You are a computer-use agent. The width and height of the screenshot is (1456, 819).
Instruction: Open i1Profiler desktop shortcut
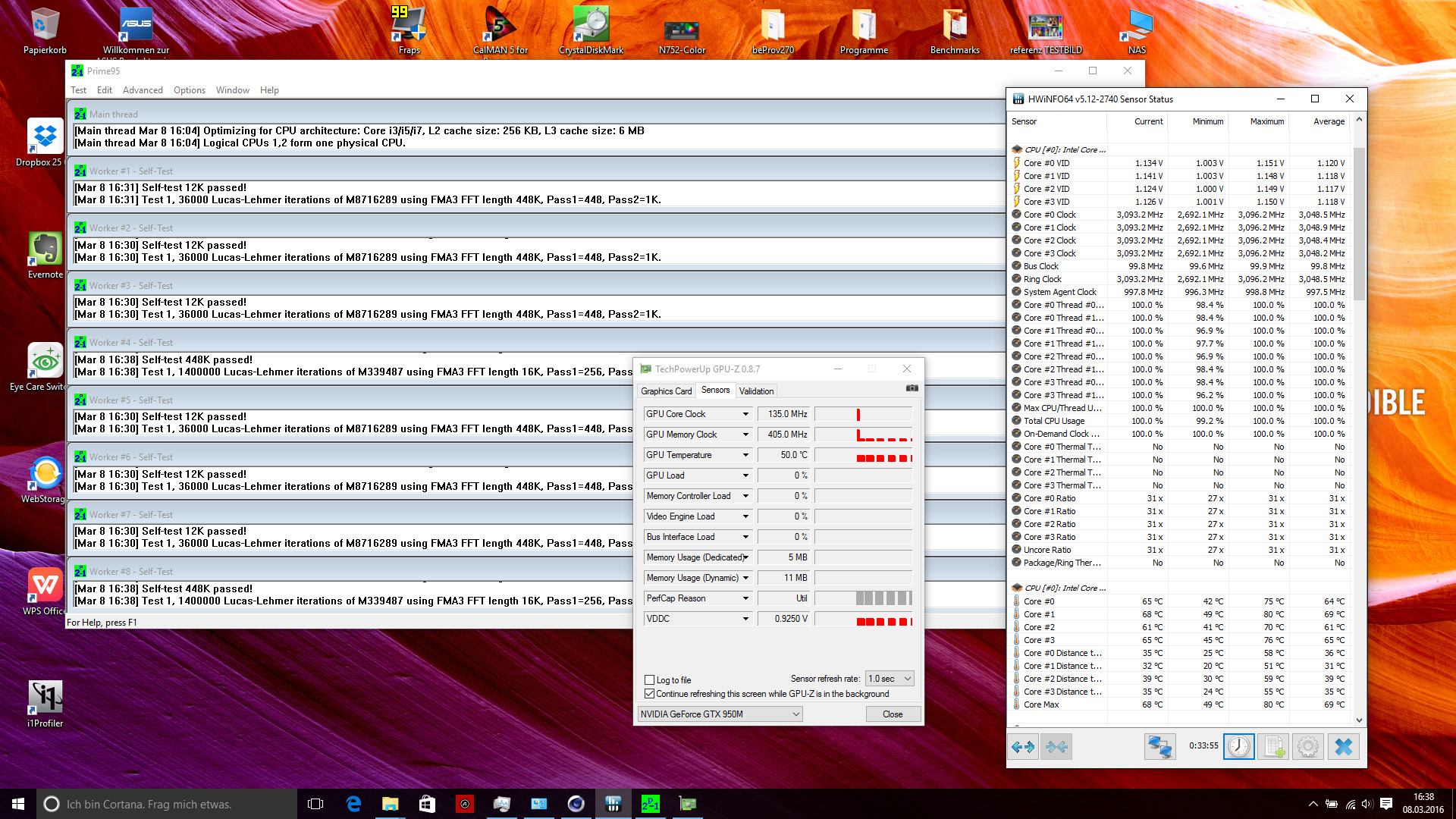(x=45, y=704)
